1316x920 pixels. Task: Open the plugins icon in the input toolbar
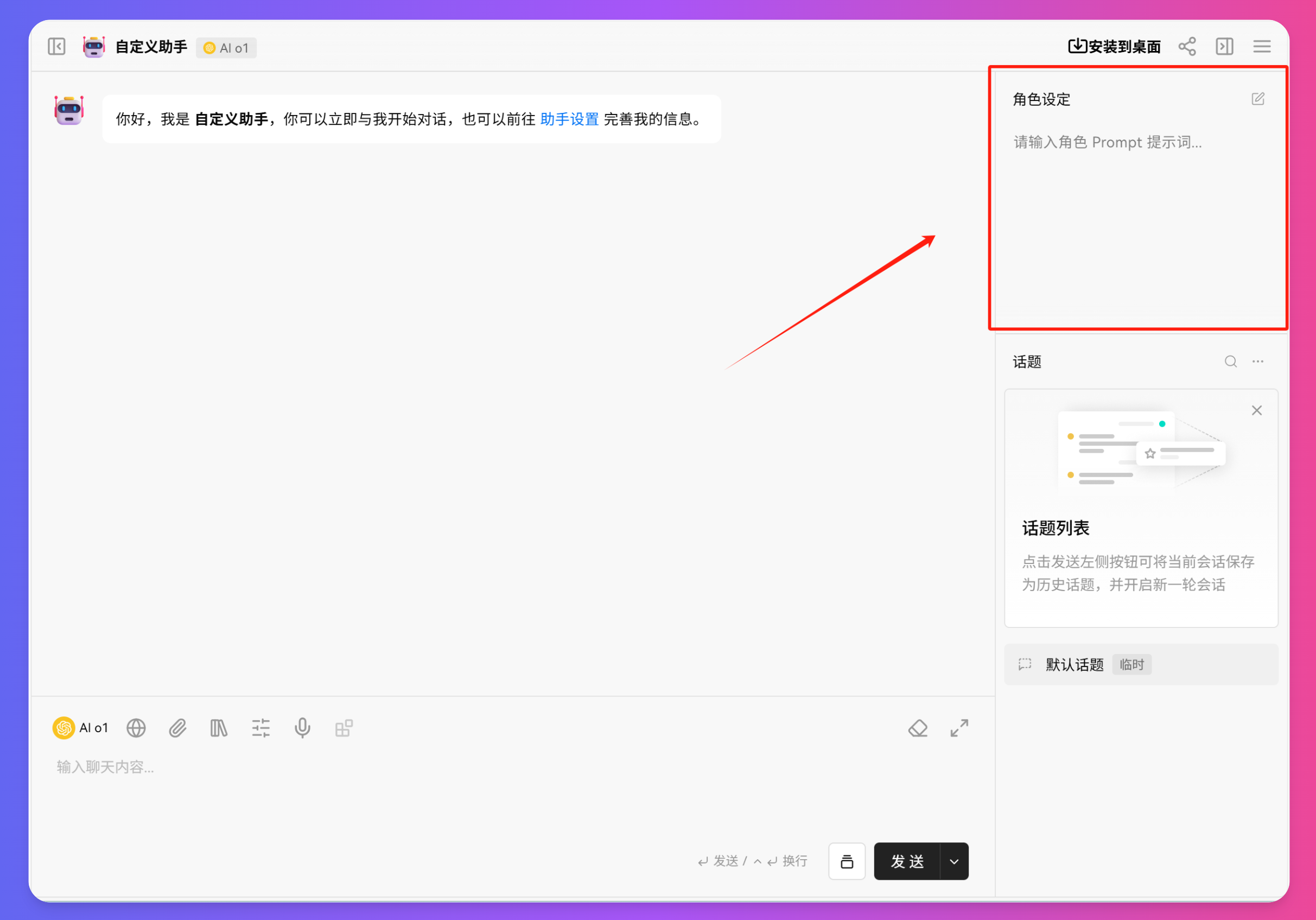pyautogui.click(x=344, y=727)
